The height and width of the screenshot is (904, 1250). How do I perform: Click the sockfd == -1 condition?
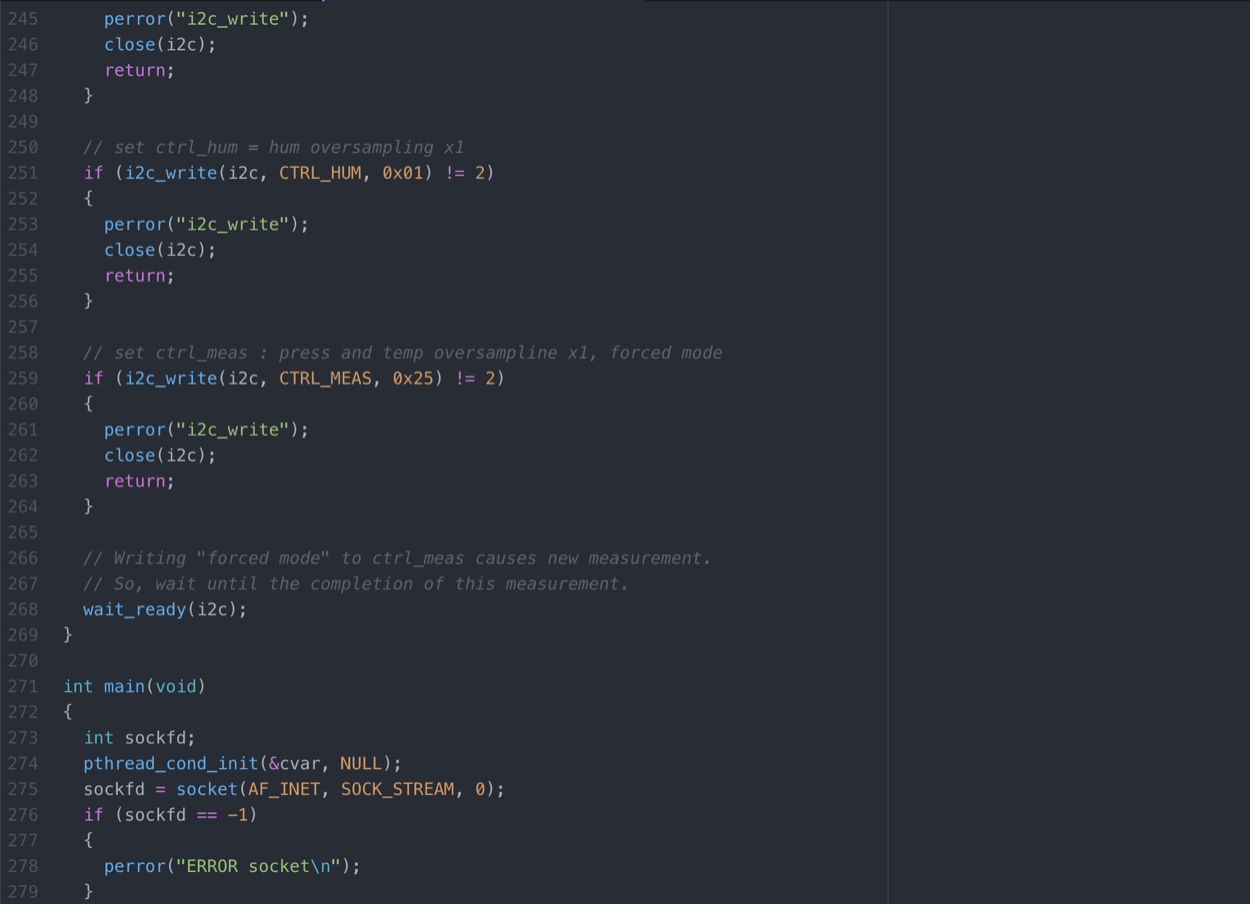[186, 815]
